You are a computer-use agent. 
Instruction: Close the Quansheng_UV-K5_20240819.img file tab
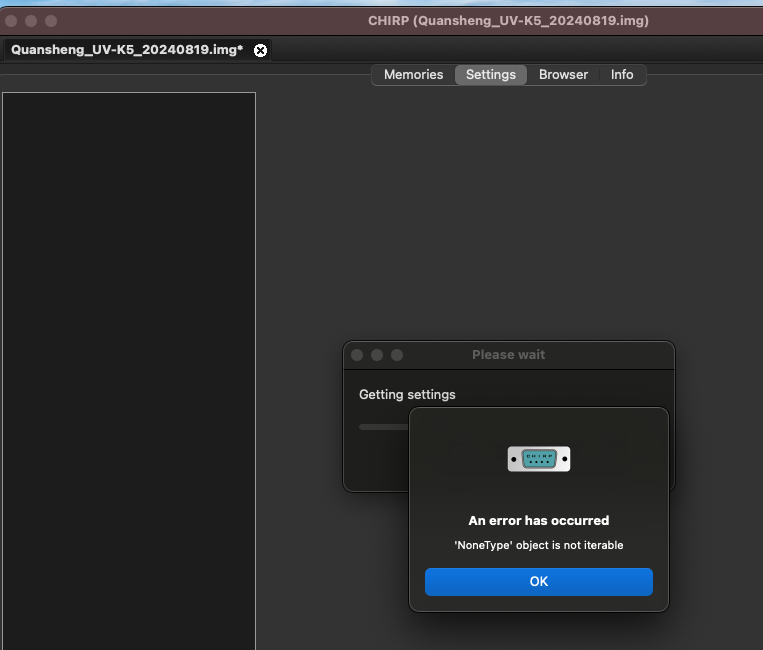[260, 50]
